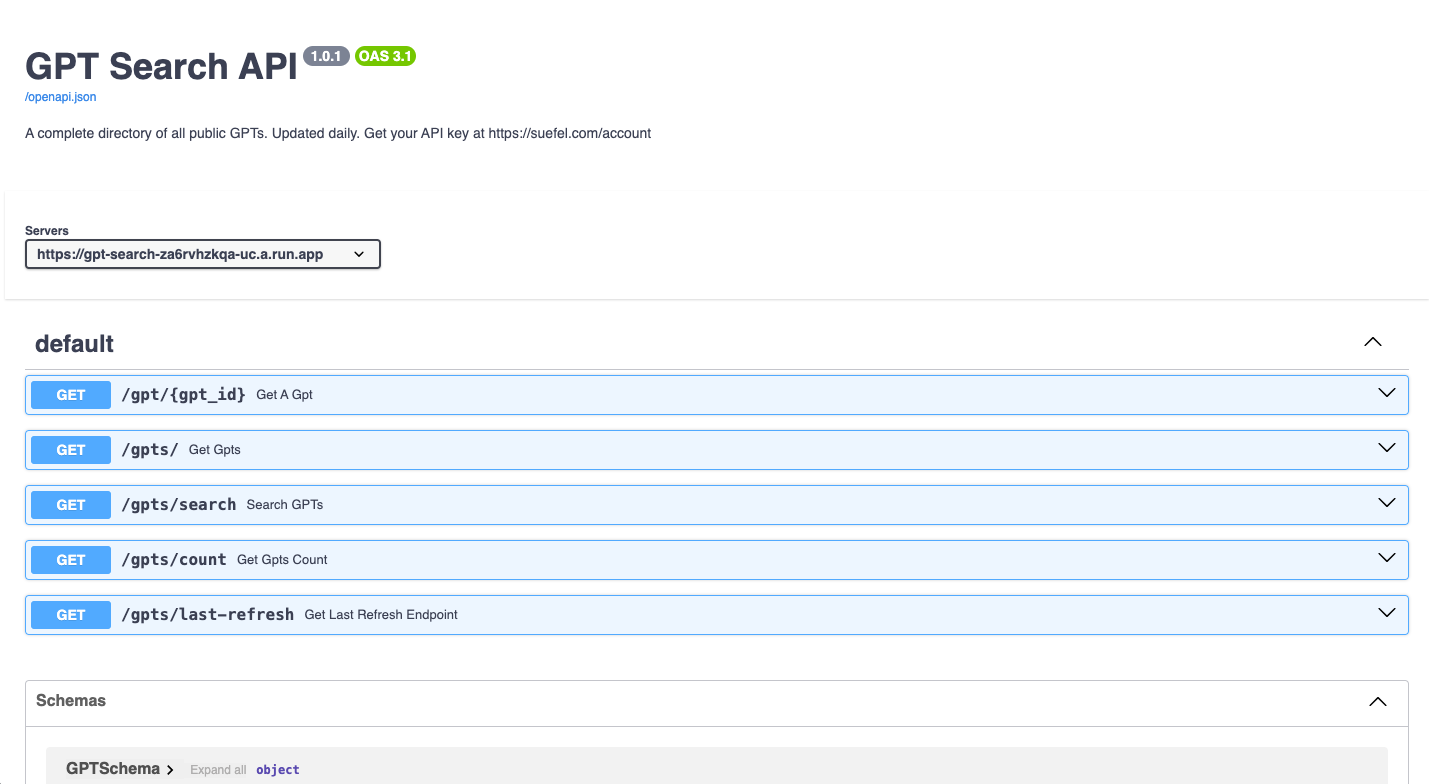The height and width of the screenshot is (784, 1429).
Task: Expand /gpt/{gpt_id} endpoint arrow
Action: pyautogui.click(x=1386, y=393)
